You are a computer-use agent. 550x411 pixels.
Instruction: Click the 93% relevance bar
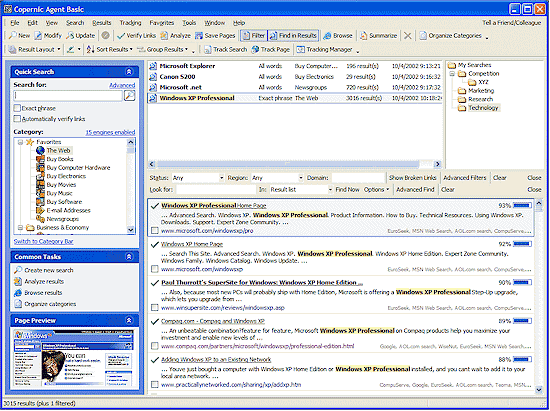pyautogui.click(x=522, y=206)
